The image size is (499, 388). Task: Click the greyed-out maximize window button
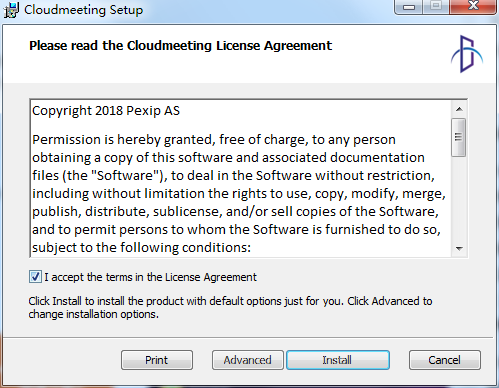(x=436, y=7)
